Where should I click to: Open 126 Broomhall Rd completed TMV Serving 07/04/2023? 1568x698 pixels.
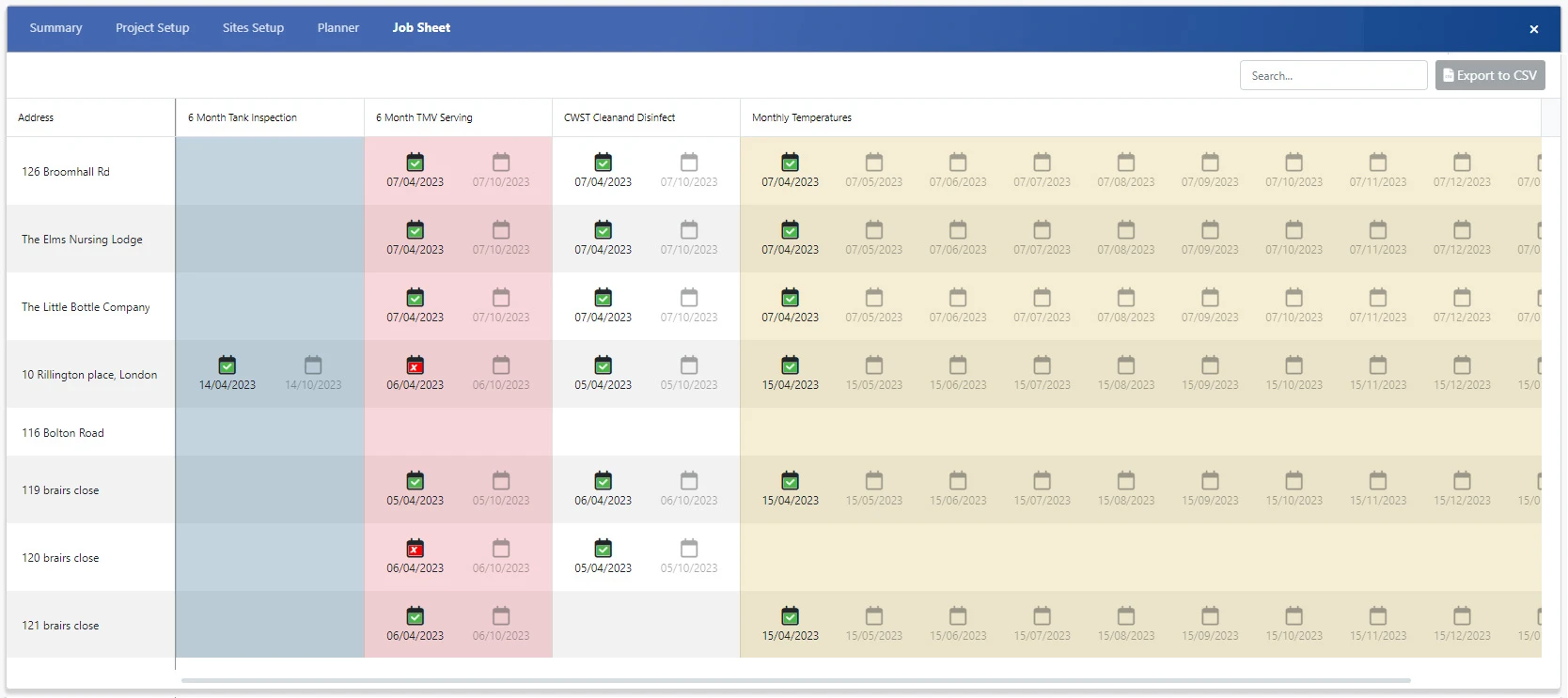click(415, 163)
